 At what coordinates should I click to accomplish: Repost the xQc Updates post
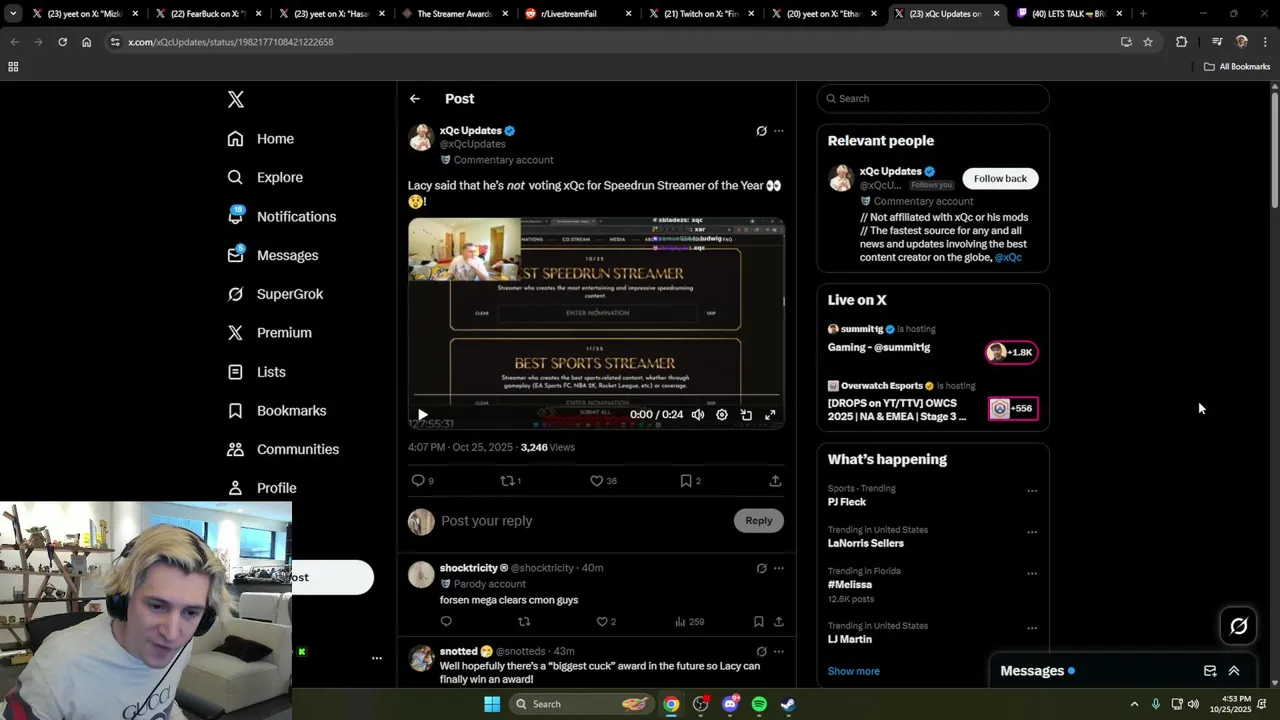coord(510,481)
